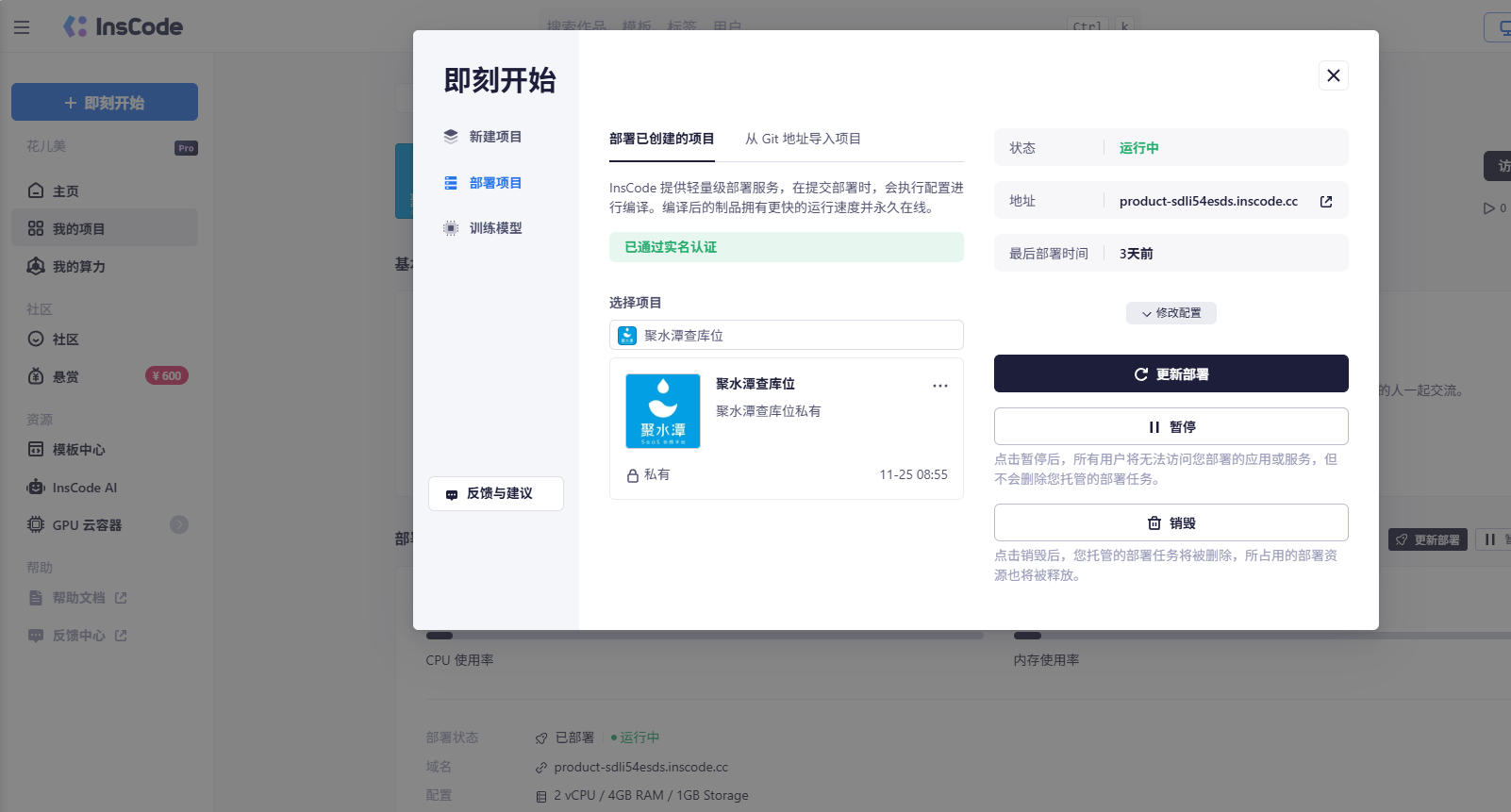1511x812 pixels.
Task: Click the 更新部署 button in dialog
Action: [1171, 373]
